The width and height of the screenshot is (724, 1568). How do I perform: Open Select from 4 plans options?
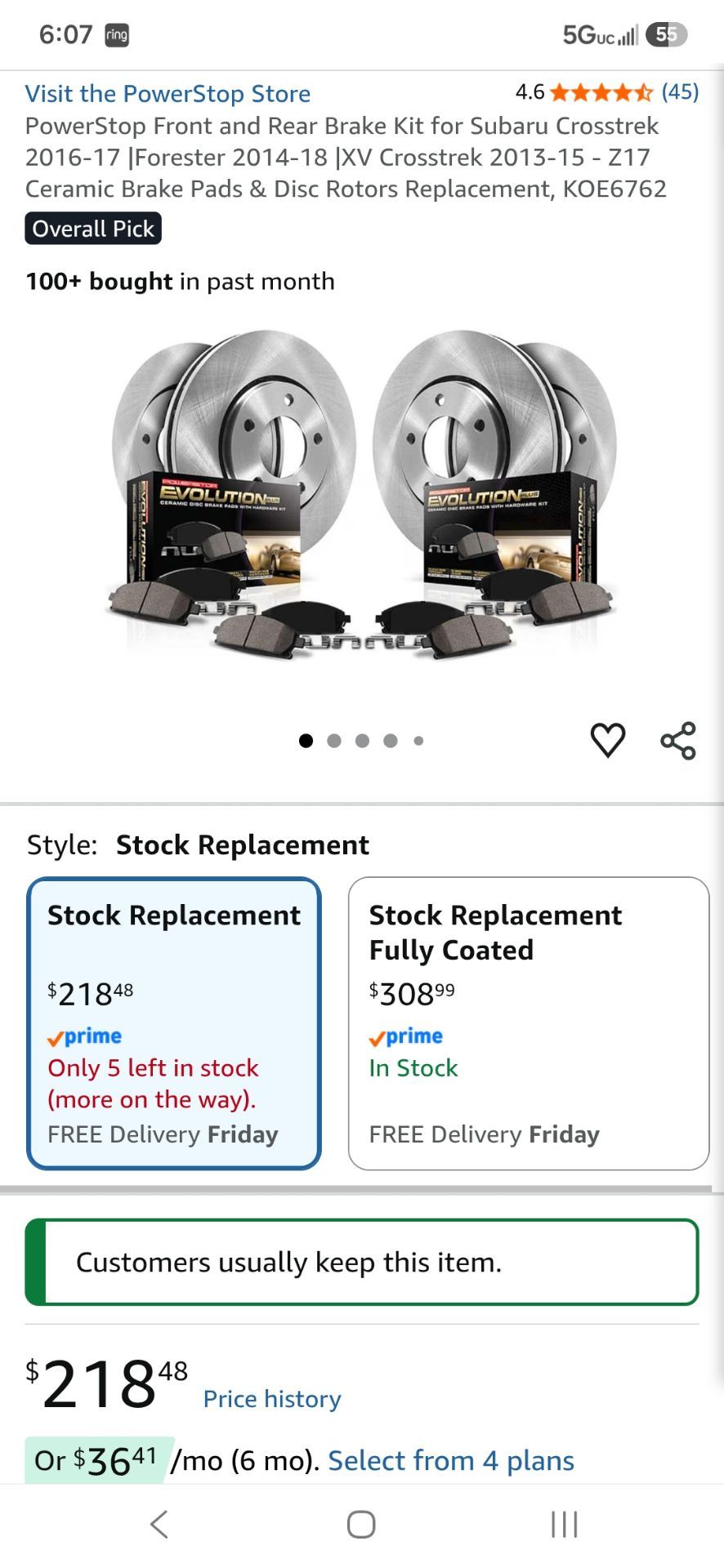tap(451, 1460)
